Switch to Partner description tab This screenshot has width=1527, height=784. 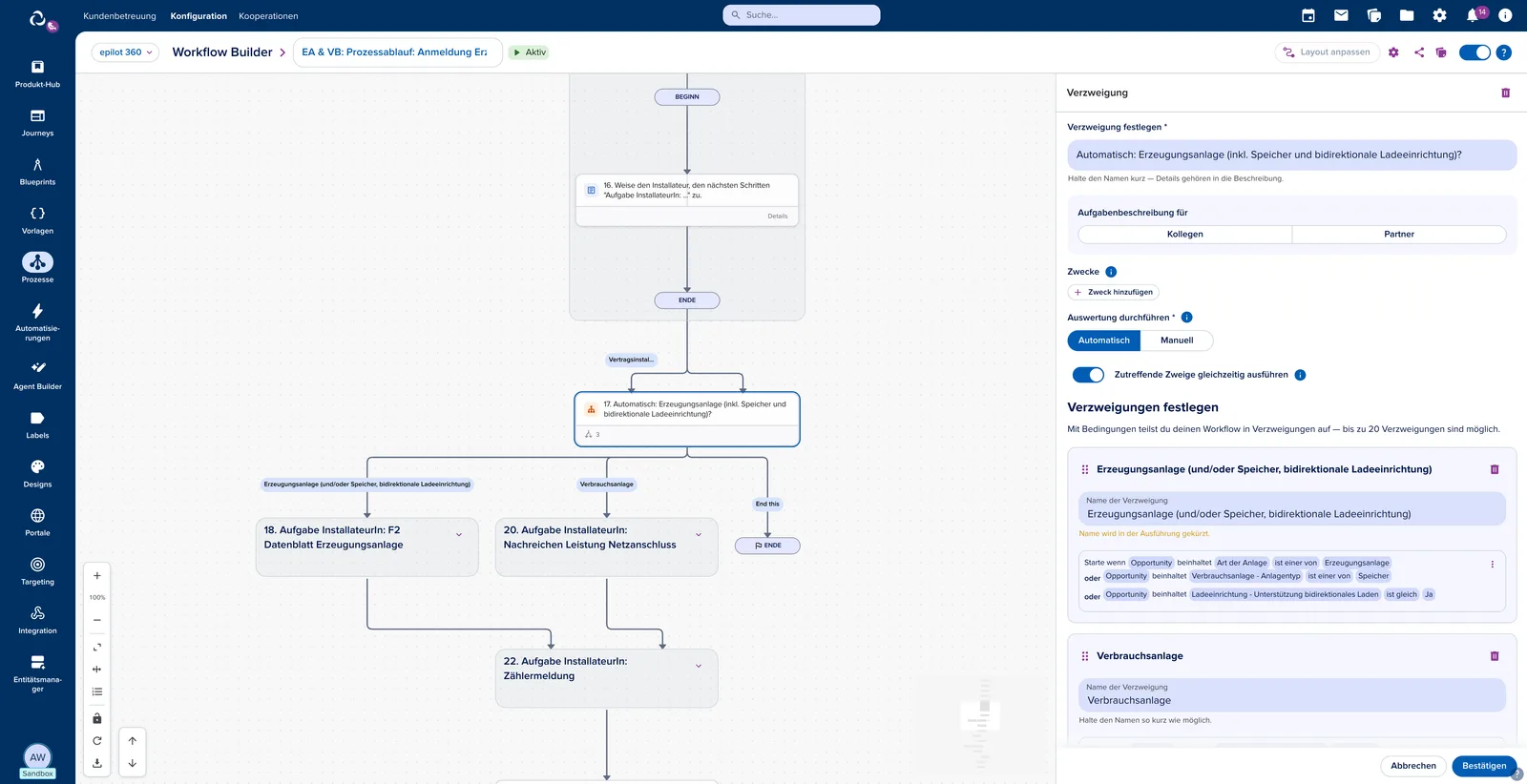(1399, 235)
